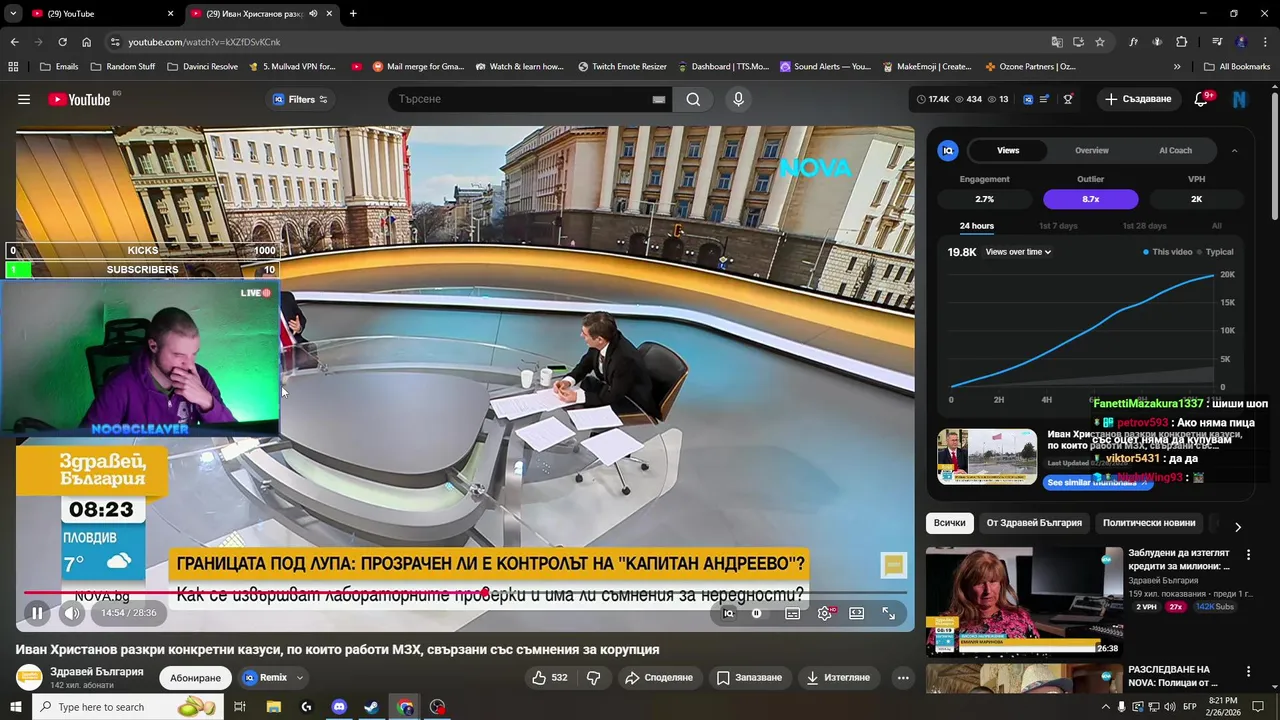Go back in browser history
Image resolution: width=1280 pixels, height=720 pixels.
14,42
